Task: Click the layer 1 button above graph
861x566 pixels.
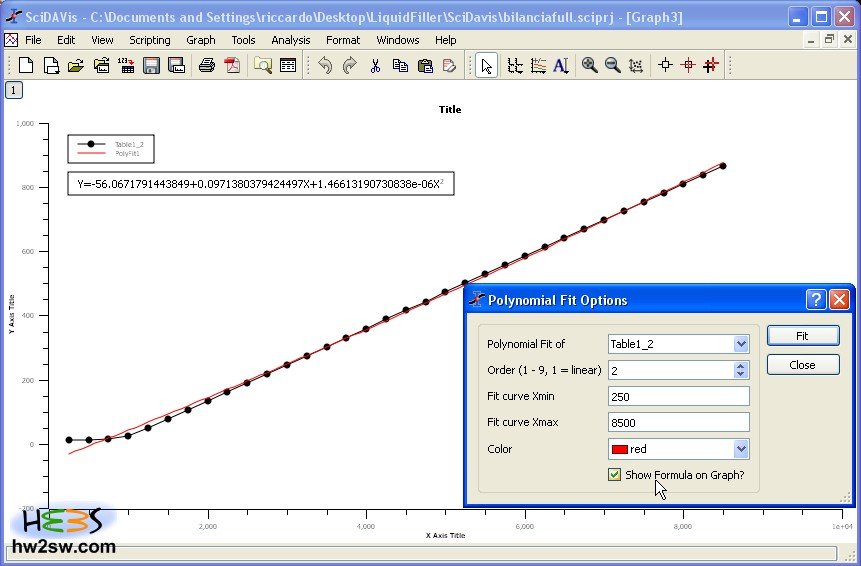Action: point(14,90)
